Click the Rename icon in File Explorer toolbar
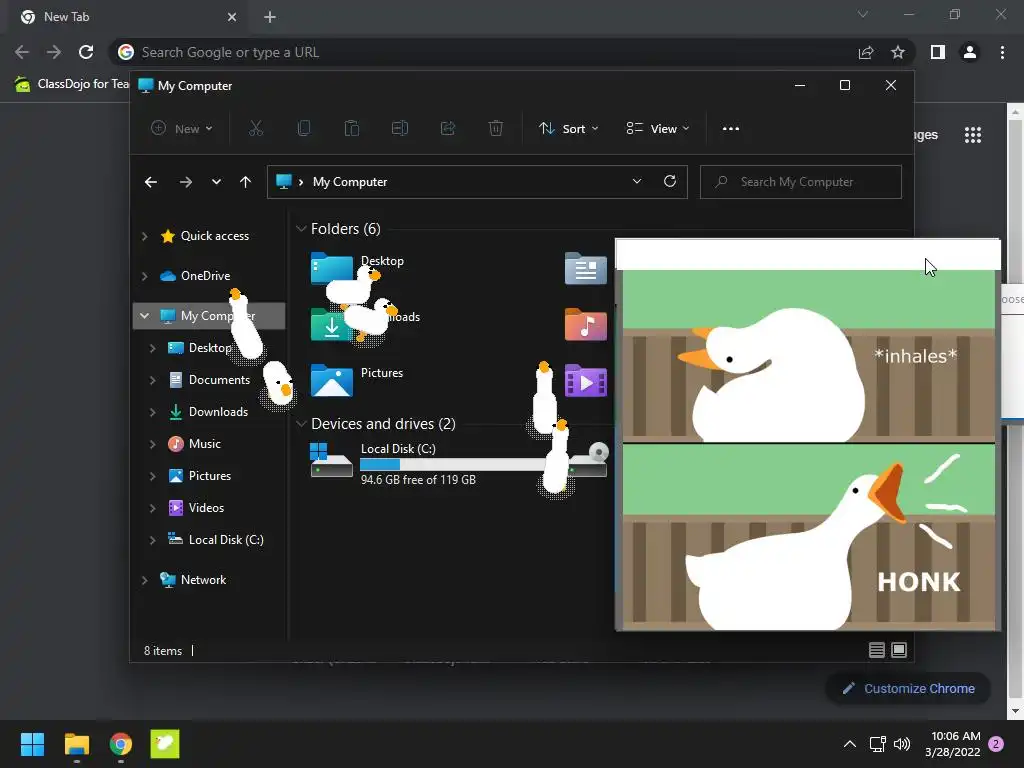 pos(400,128)
